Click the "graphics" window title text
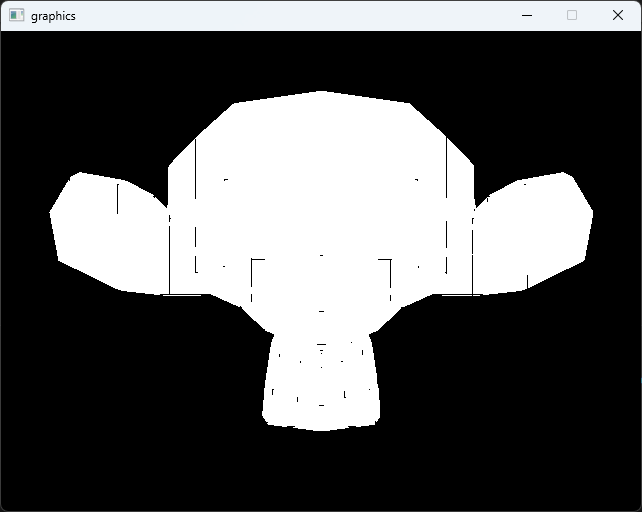Image resolution: width=642 pixels, height=512 pixels. [x=53, y=16]
